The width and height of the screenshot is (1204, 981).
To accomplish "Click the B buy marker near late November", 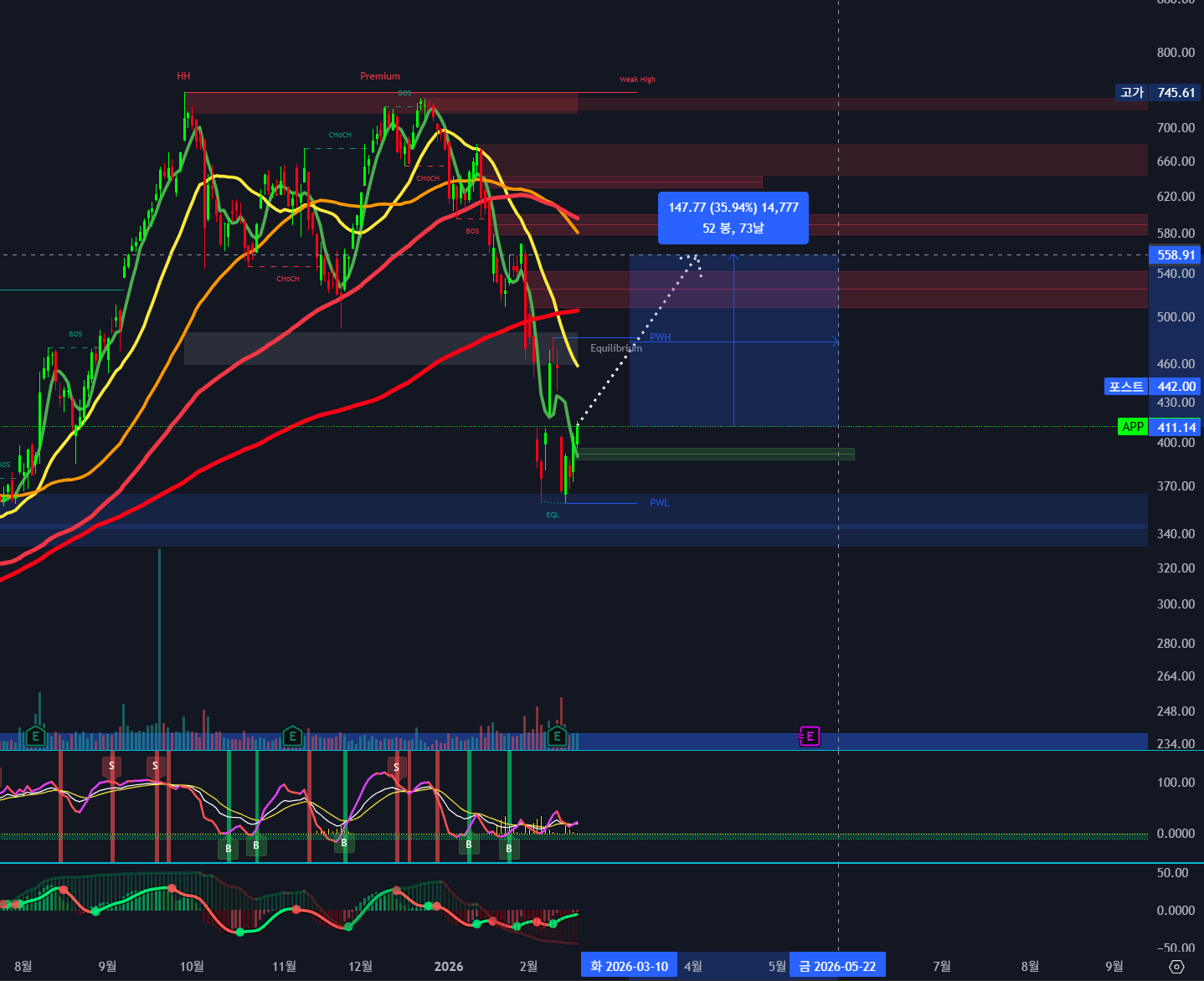I will [344, 843].
